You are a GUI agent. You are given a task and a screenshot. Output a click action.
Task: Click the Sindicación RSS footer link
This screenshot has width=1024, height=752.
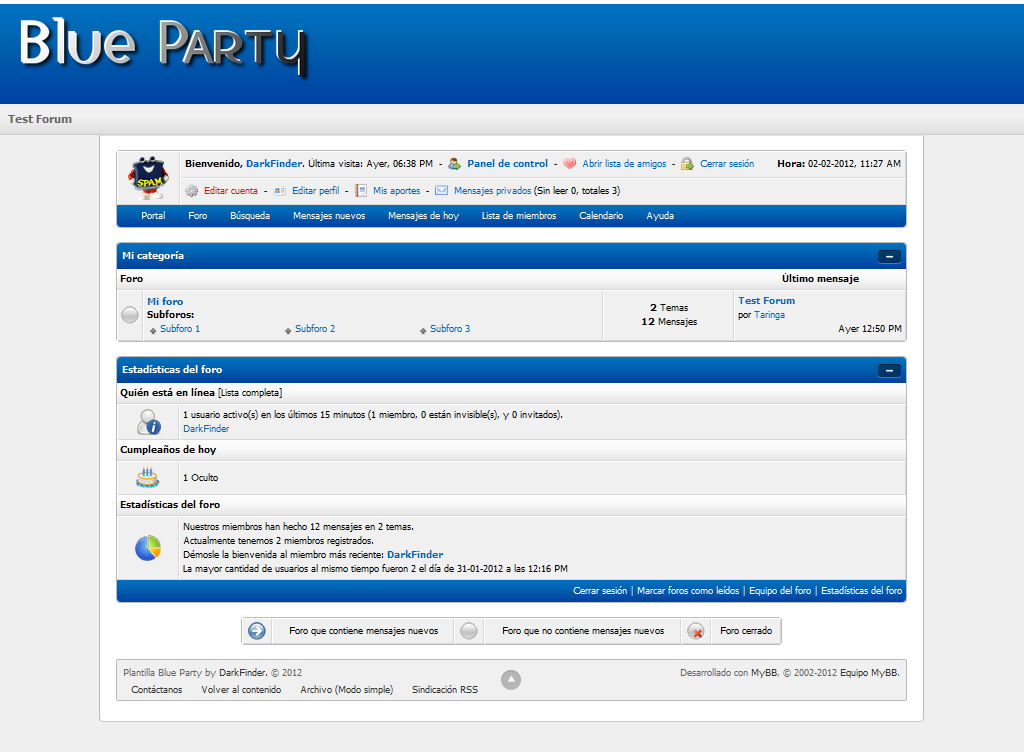[445, 690]
